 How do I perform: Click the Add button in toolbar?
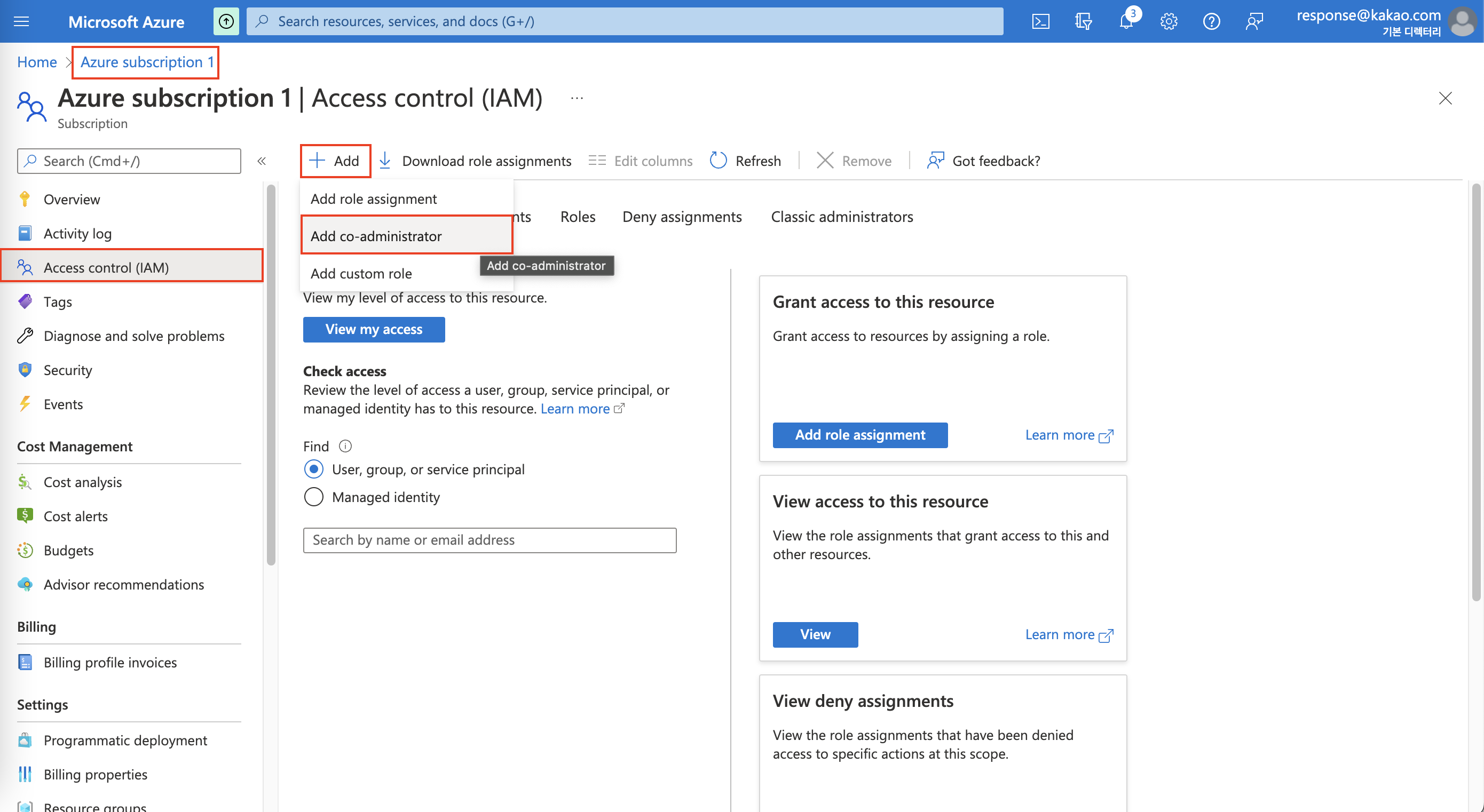[335, 161]
